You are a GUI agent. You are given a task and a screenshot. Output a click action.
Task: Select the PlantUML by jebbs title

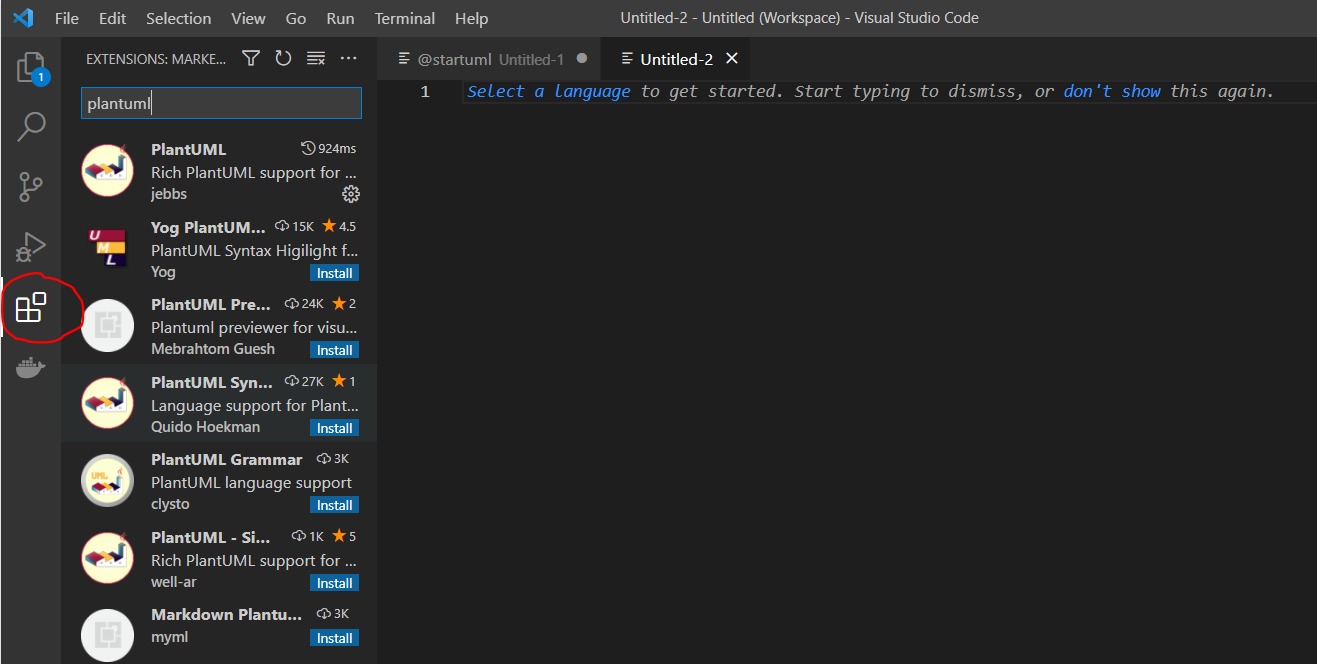(x=189, y=149)
